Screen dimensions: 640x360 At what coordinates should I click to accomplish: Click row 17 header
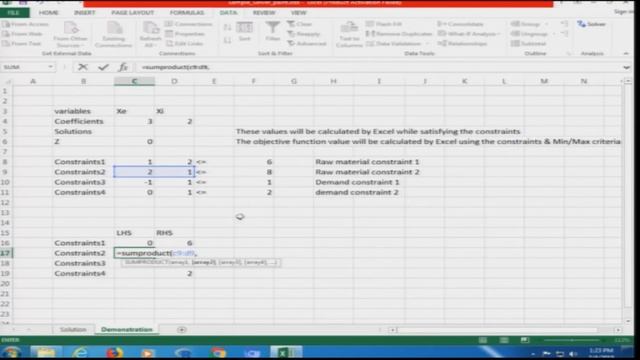click(5, 253)
